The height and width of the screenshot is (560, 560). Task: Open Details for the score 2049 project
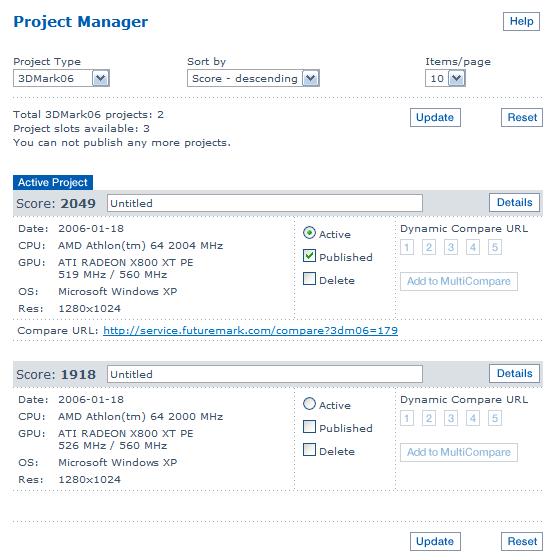click(514, 202)
